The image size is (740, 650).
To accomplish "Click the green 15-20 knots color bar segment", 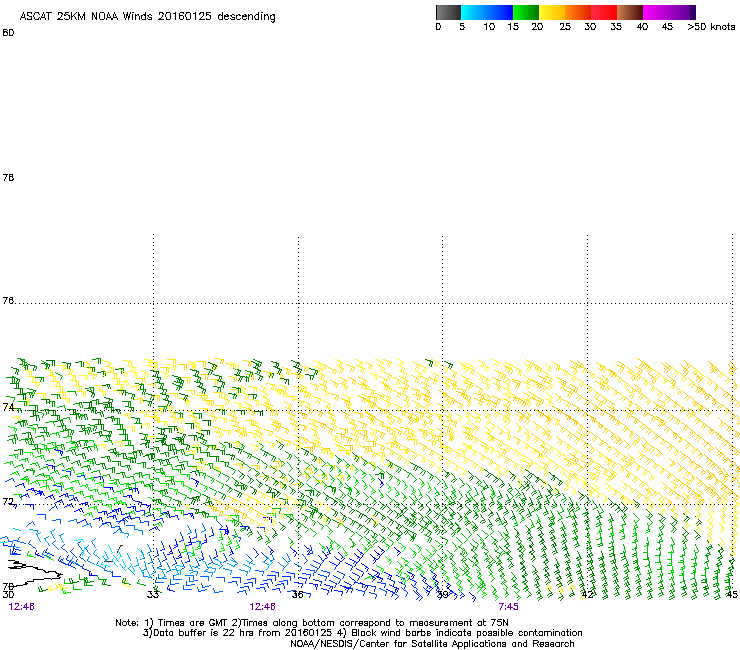I will 526,12.
